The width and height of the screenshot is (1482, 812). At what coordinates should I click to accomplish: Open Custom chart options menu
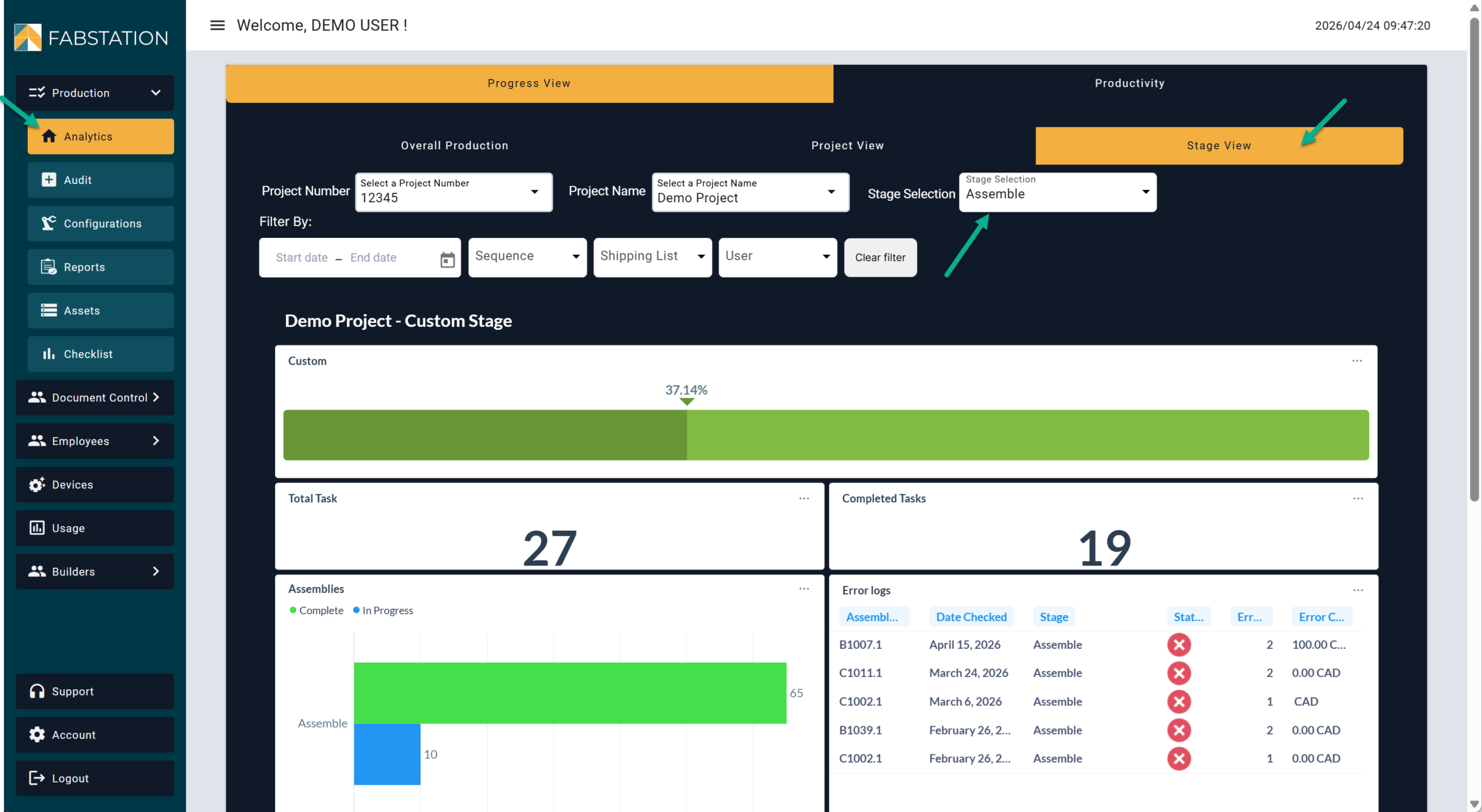click(1356, 361)
